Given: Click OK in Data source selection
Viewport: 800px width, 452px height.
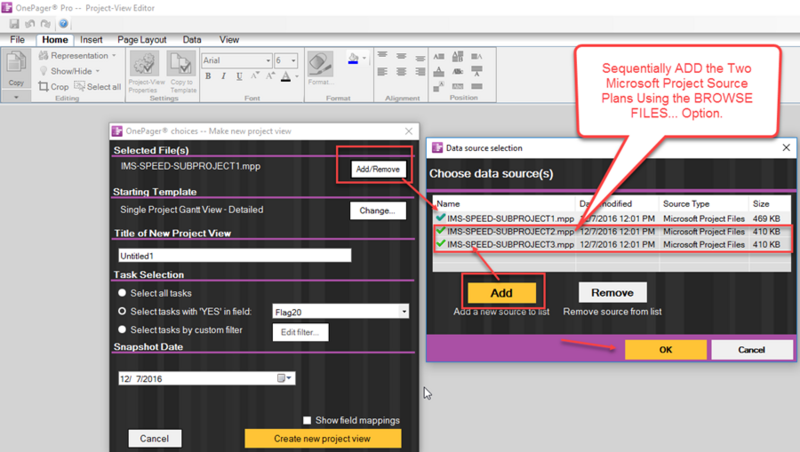Looking at the screenshot, I should coord(666,349).
